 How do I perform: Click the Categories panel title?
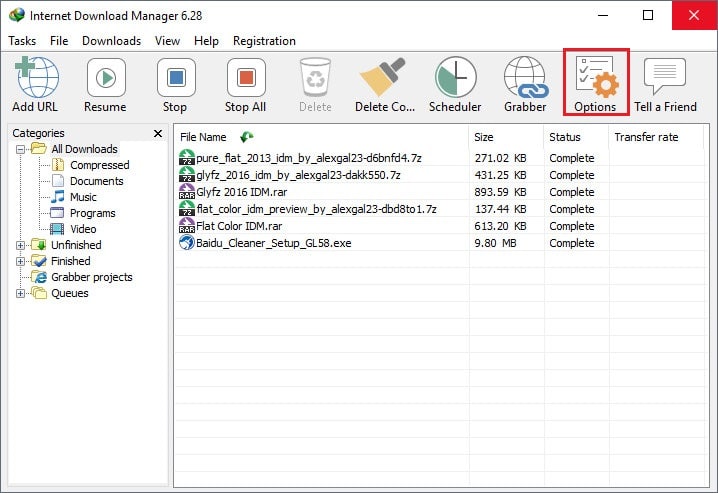pyautogui.click(x=38, y=133)
